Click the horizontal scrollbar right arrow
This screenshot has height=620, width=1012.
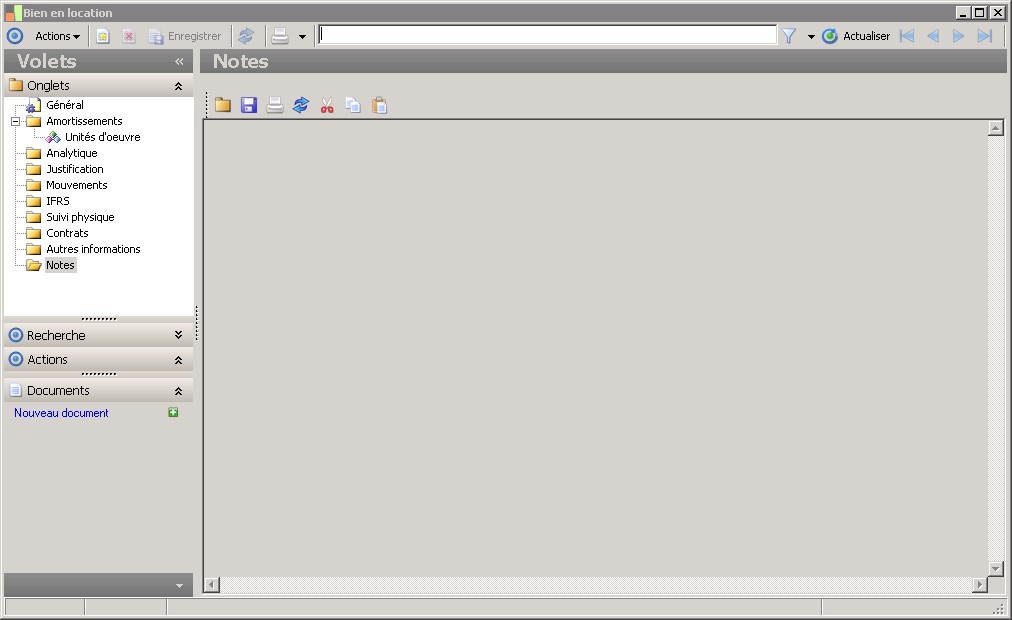[x=980, y=585]
